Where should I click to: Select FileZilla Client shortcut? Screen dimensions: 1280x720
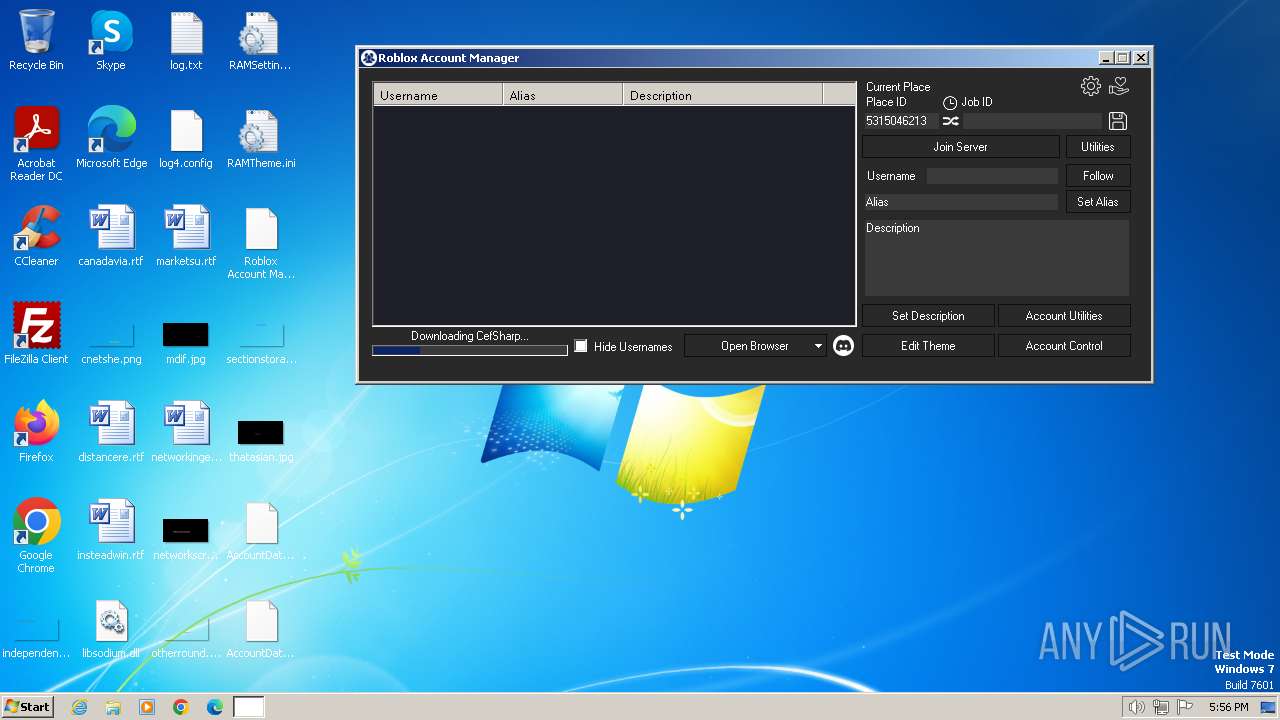pos(36,334)
